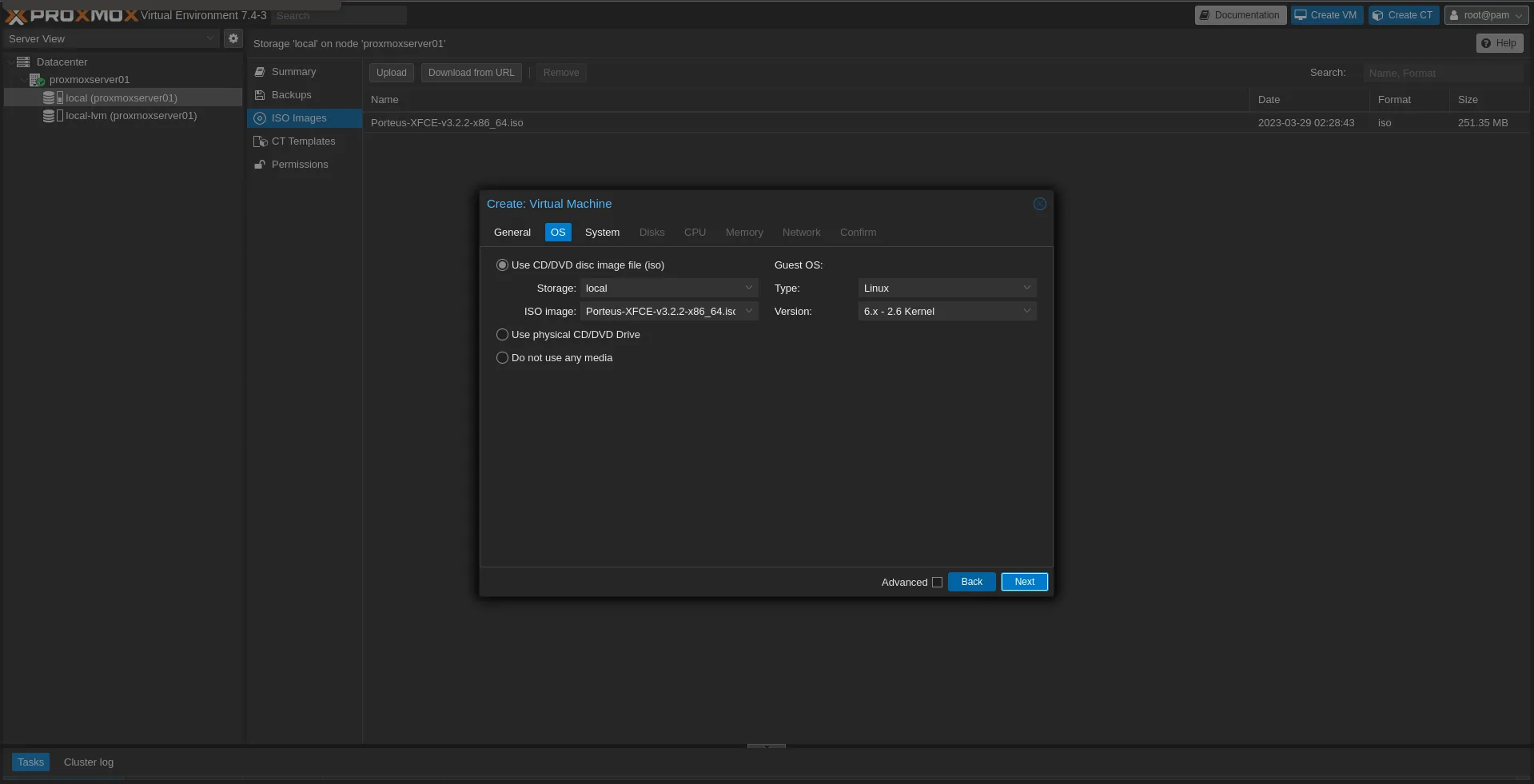Go to the General tab
The image size is (1534, 784).
click(512, 233)
